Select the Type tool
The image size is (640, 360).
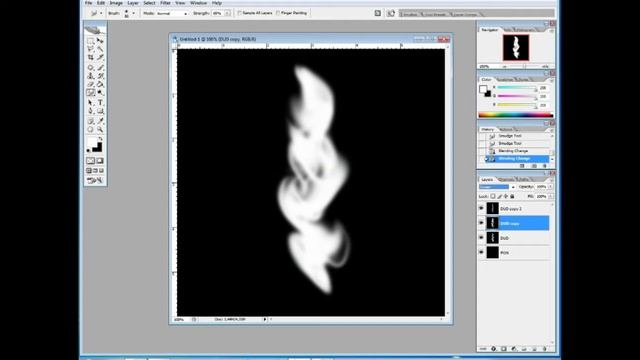pos(100,102)
